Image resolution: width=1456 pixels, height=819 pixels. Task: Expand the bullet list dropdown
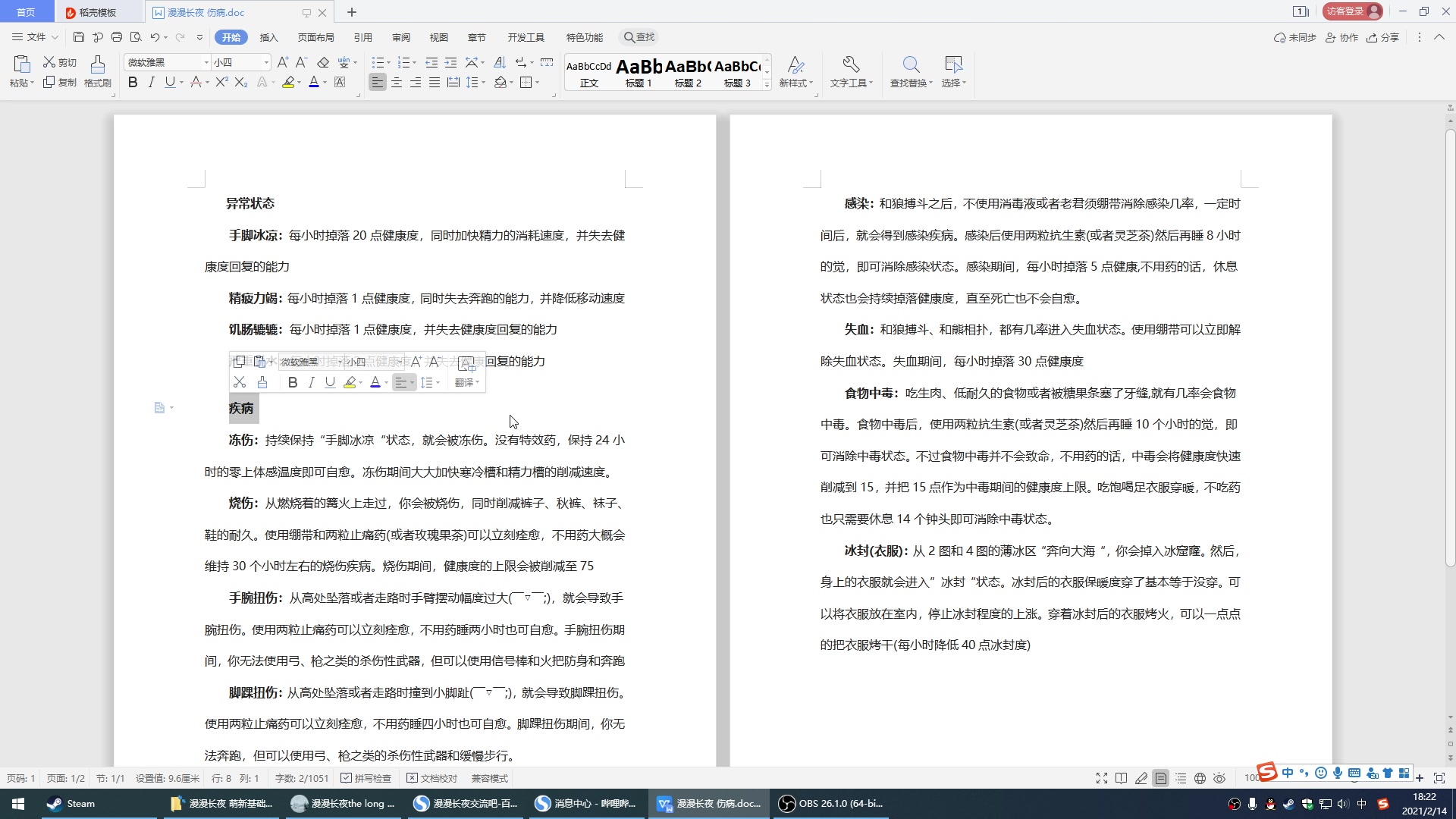coord(388,62)
